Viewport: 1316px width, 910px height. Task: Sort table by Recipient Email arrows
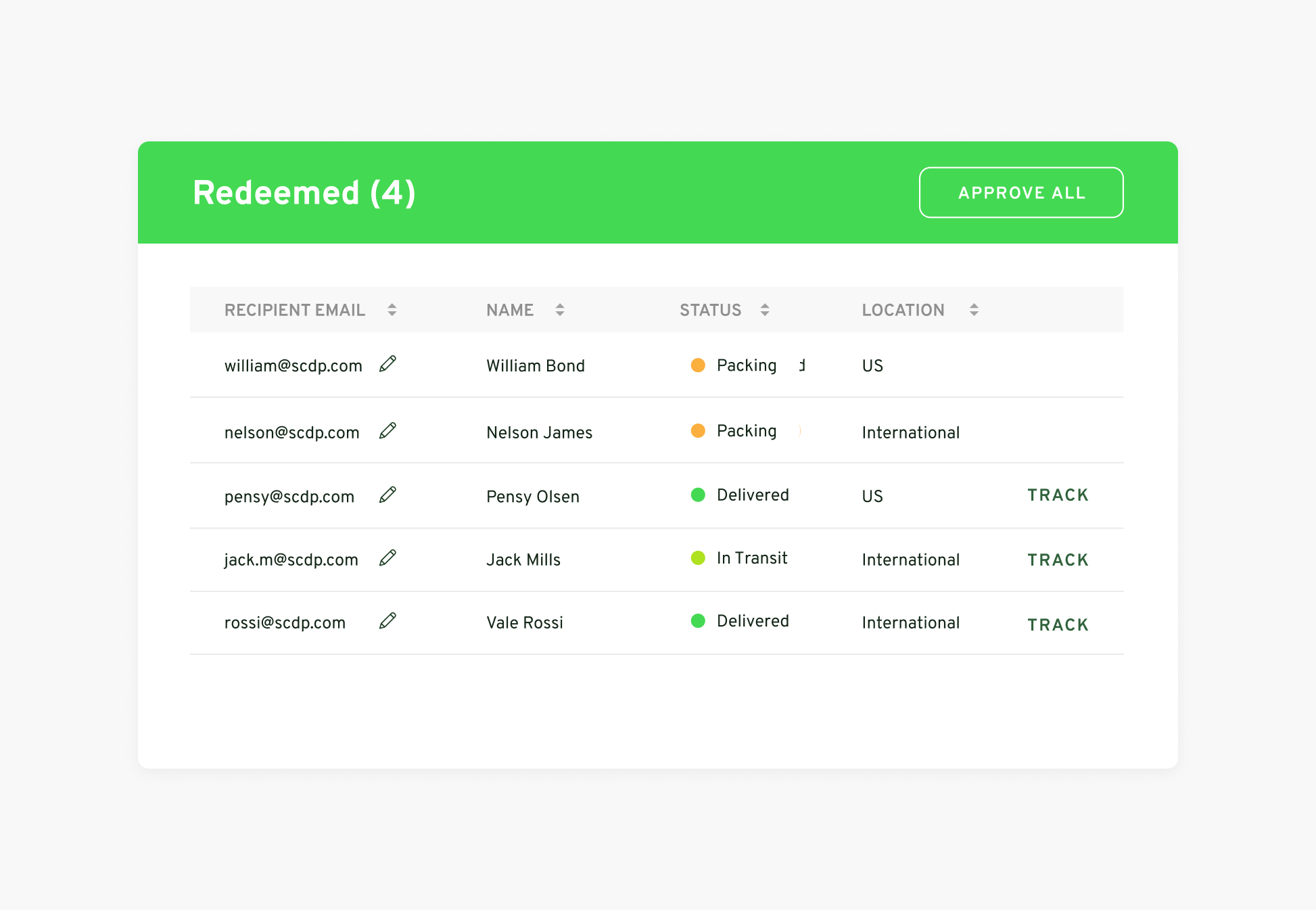click(x=392, y=310)
